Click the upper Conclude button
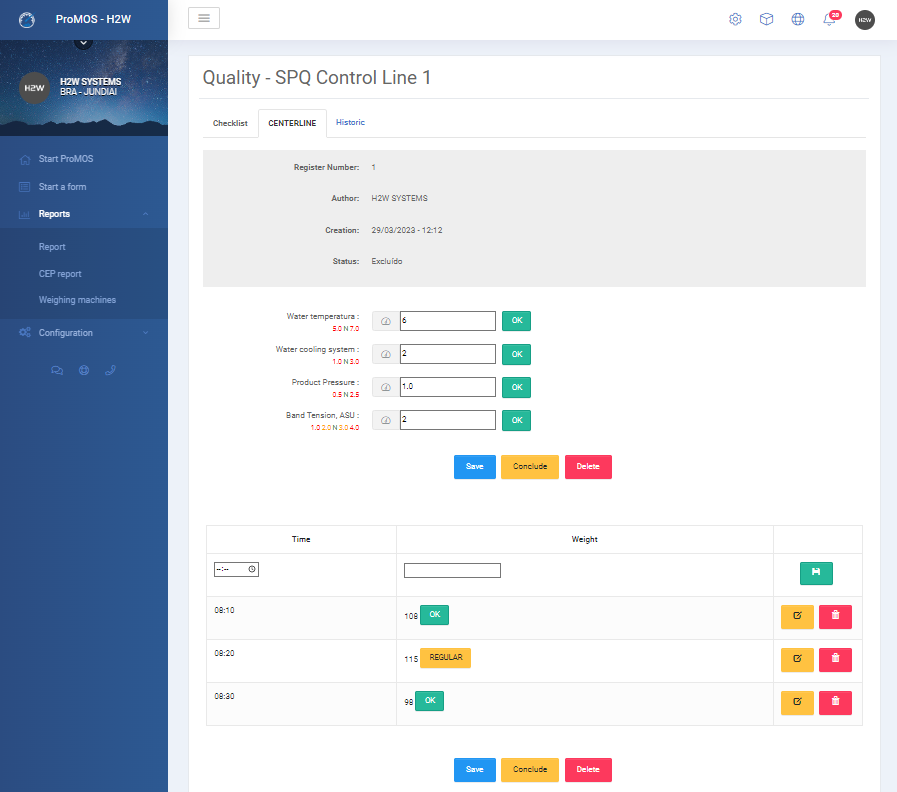The image size is (897, 792). pos(530,466)
